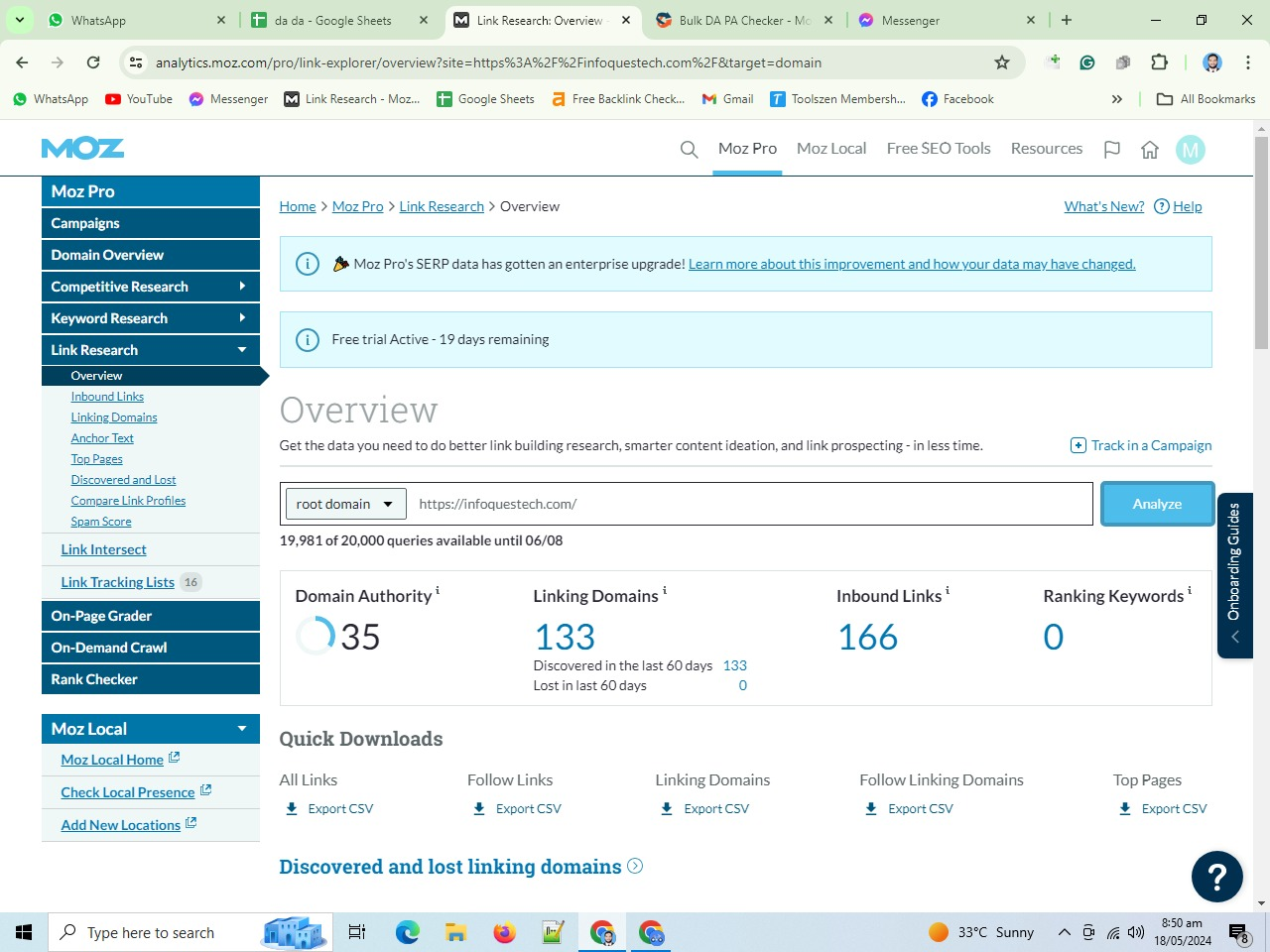Screen dimensions: 1270x952
Task: Reload the page
Action: click(x=93, y=62)
